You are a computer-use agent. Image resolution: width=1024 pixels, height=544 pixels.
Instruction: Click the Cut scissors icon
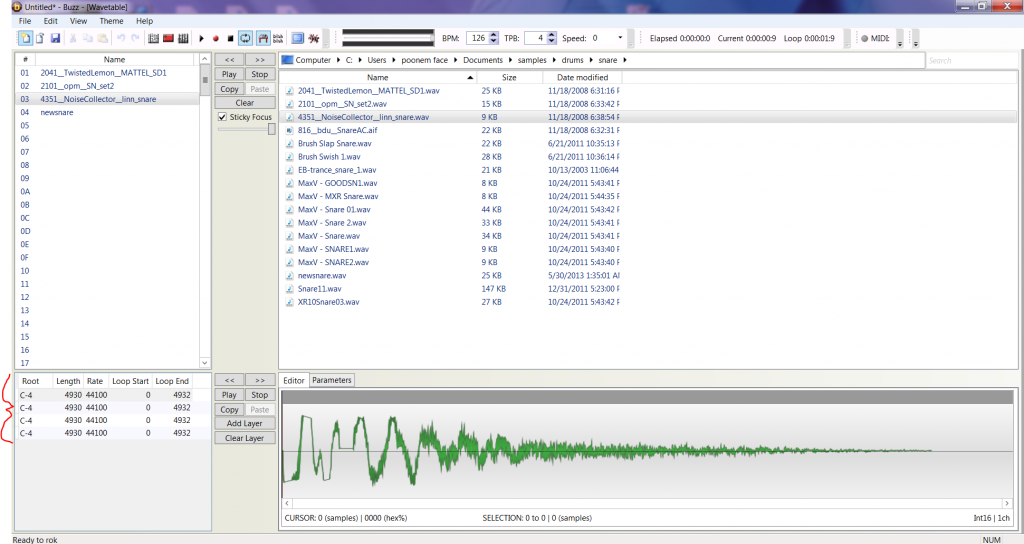pos(72,39)
